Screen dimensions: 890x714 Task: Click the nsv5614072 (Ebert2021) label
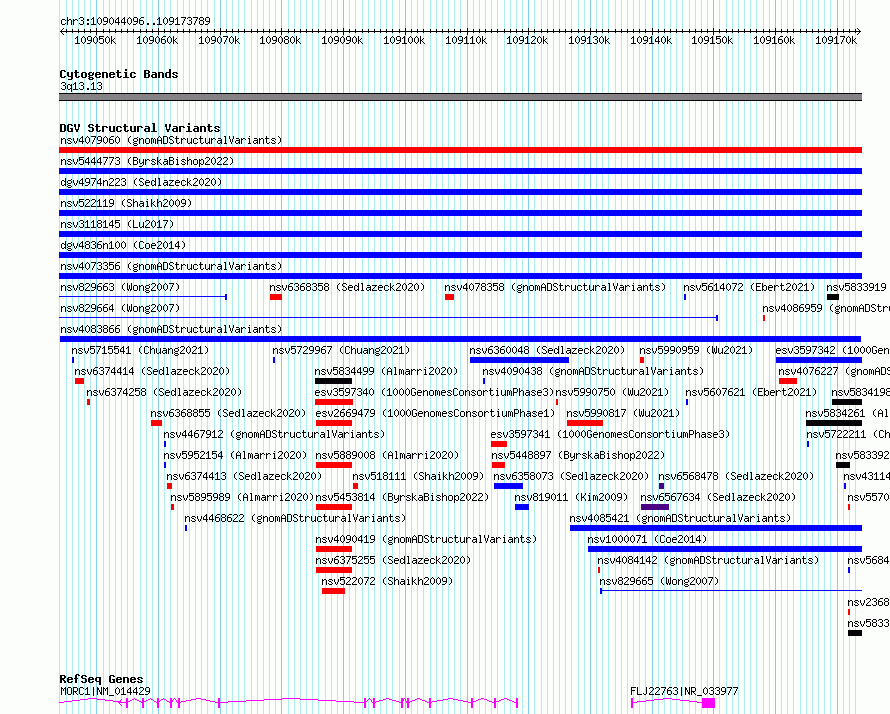[x=749, y=287]
